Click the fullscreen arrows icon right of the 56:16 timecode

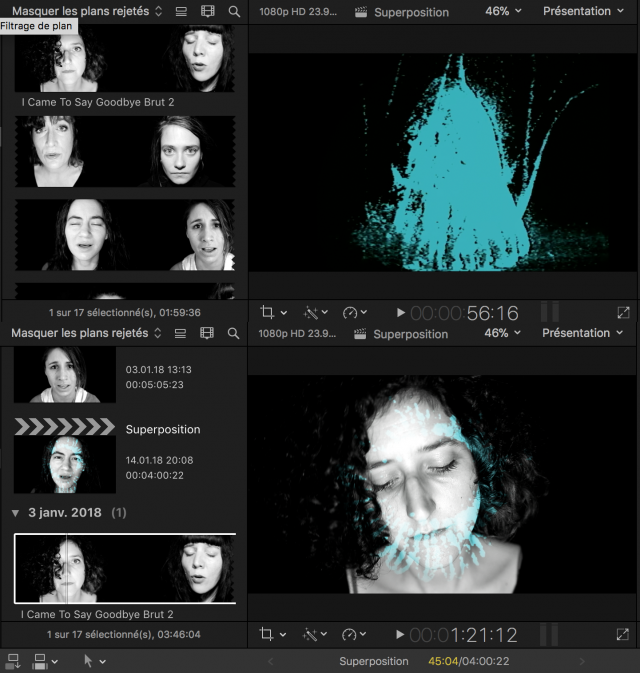623,312
